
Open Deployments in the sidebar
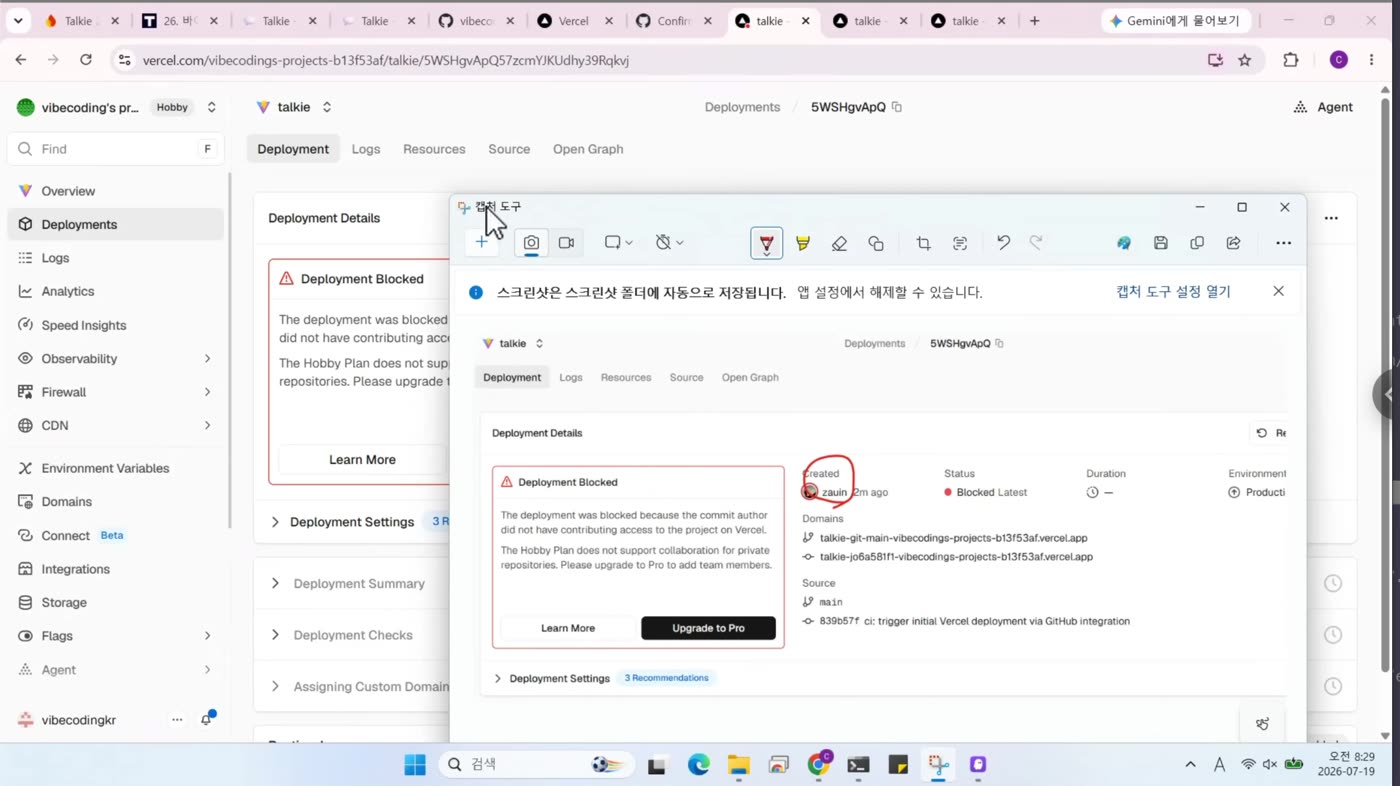tap(116, 224)
